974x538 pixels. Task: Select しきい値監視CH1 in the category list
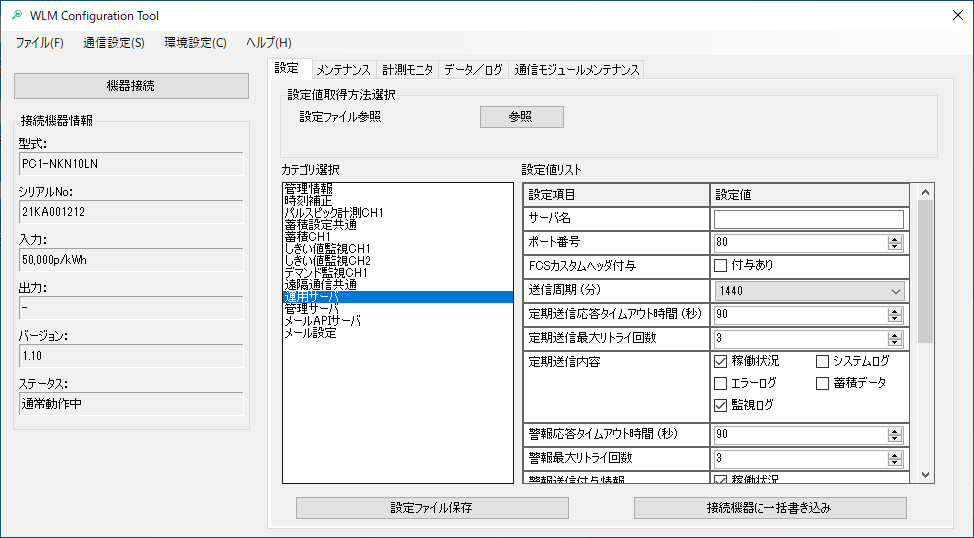click(x=398, y=249)
